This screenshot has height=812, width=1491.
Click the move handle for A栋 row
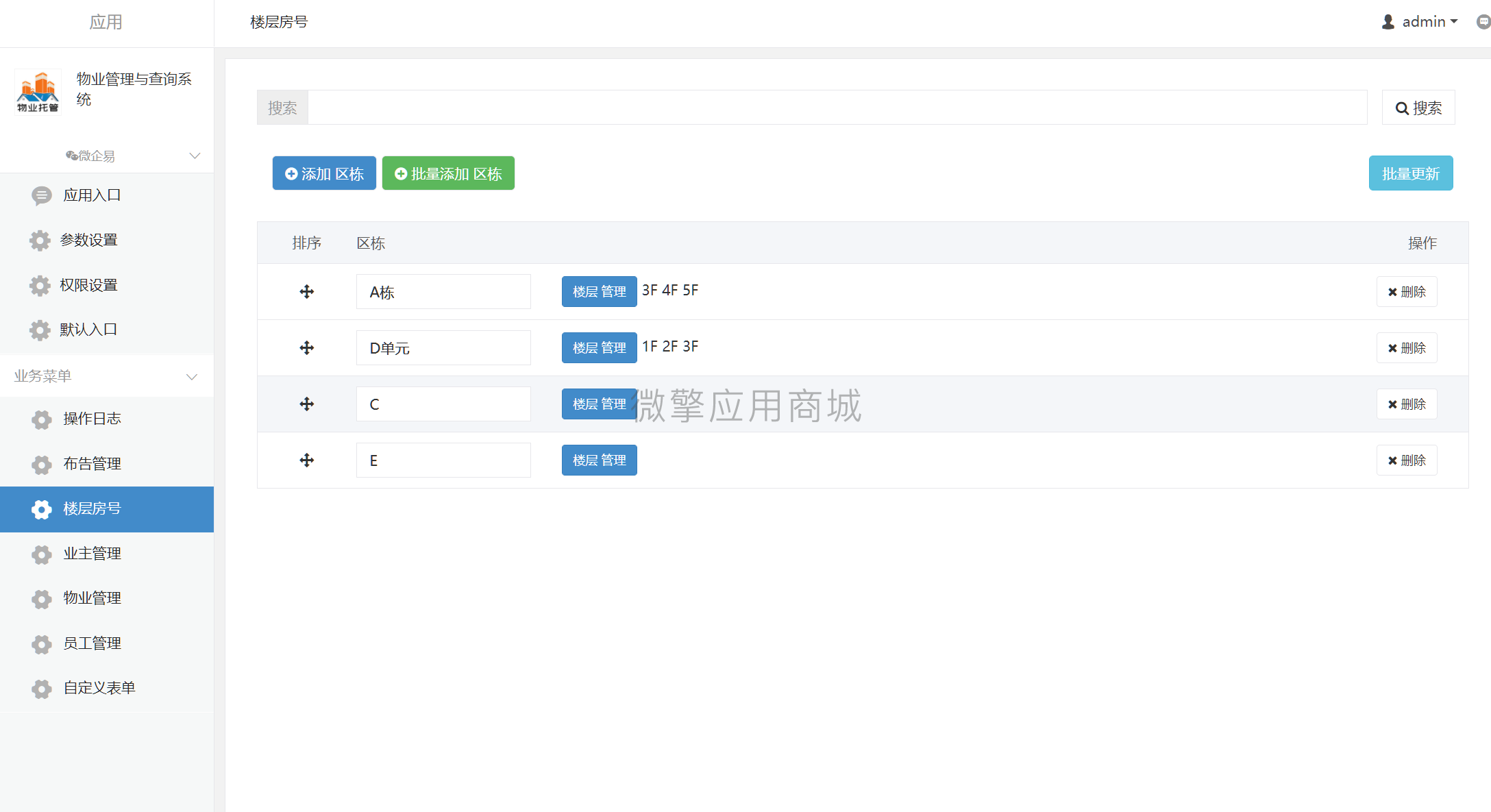click(307, 292)
